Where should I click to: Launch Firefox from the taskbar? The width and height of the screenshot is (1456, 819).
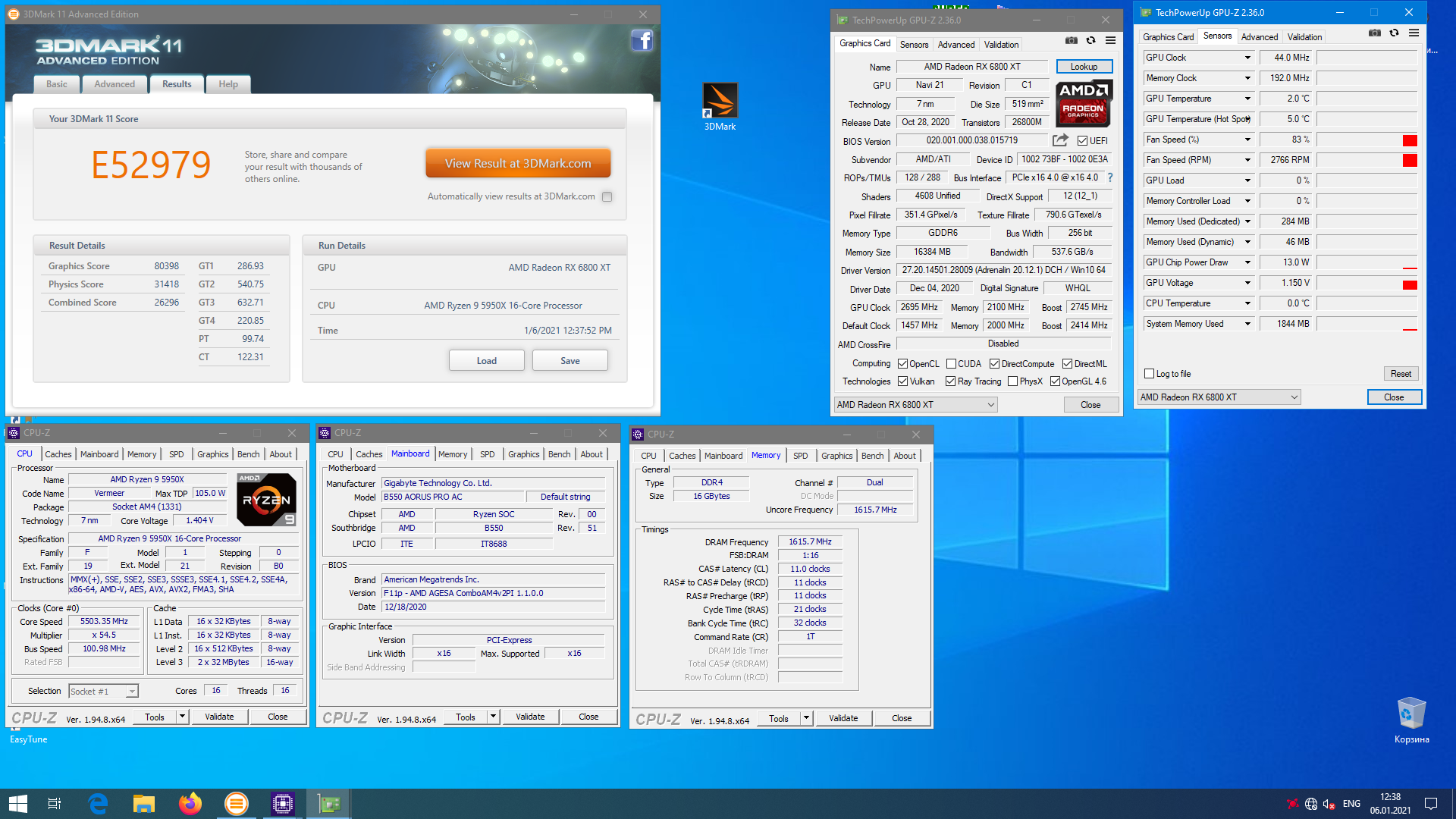point(190,804)
